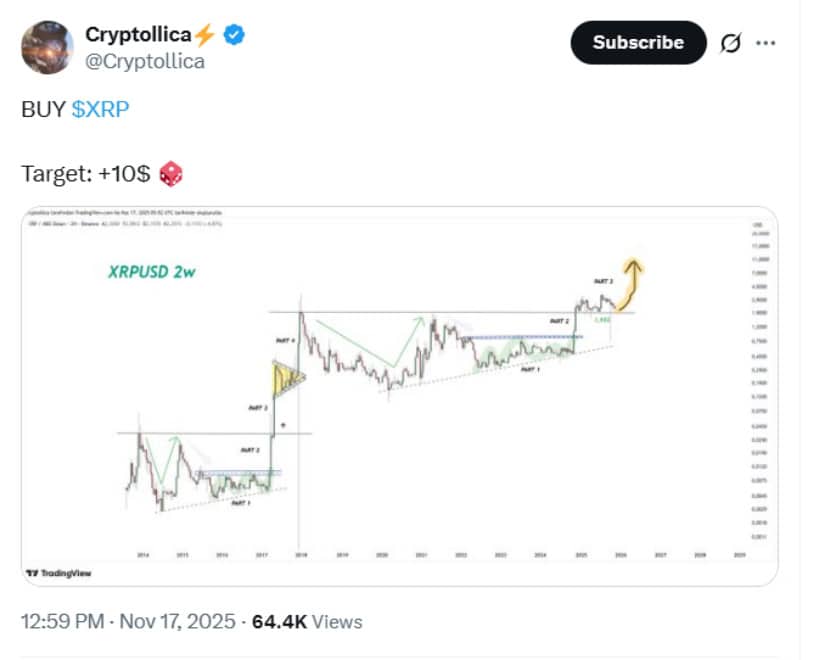Click the red dice emoji
The width and height of the screenshot is (825, 660).
click(171, 174)
